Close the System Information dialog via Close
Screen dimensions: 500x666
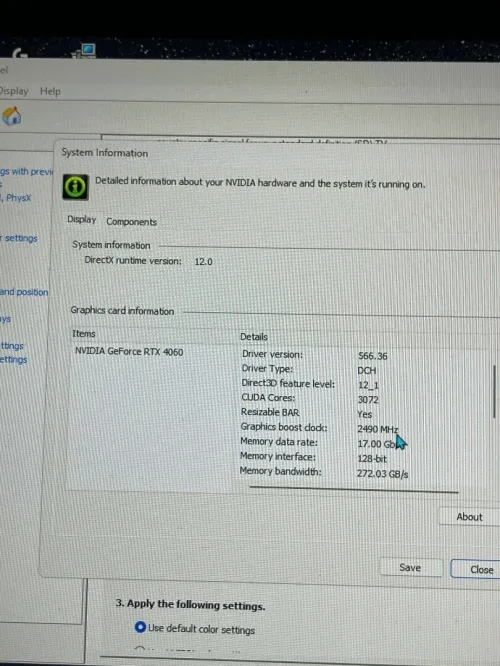click(476, 569)
